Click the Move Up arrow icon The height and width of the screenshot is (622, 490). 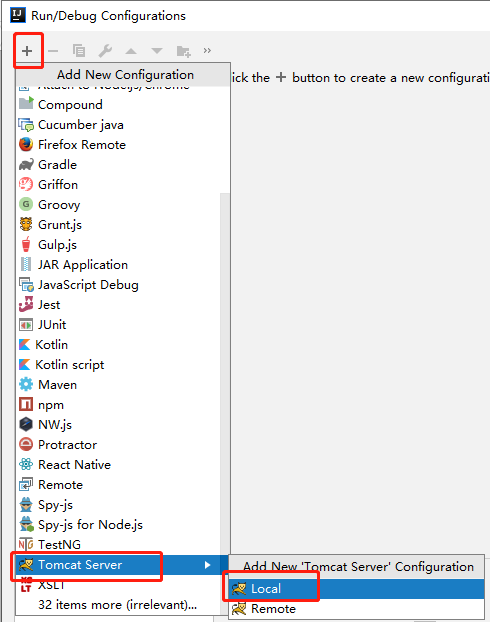tap(131, 51)
